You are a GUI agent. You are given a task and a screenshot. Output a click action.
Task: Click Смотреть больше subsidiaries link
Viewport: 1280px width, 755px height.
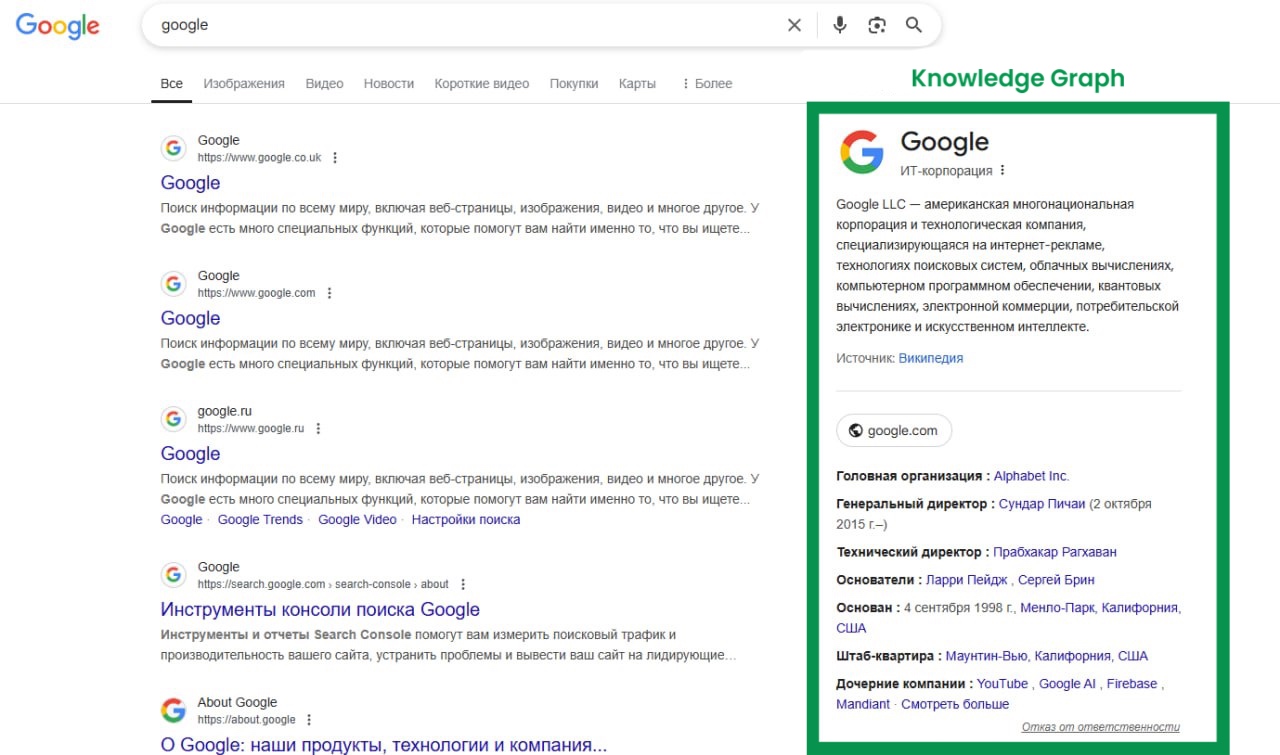pos(955,704)
